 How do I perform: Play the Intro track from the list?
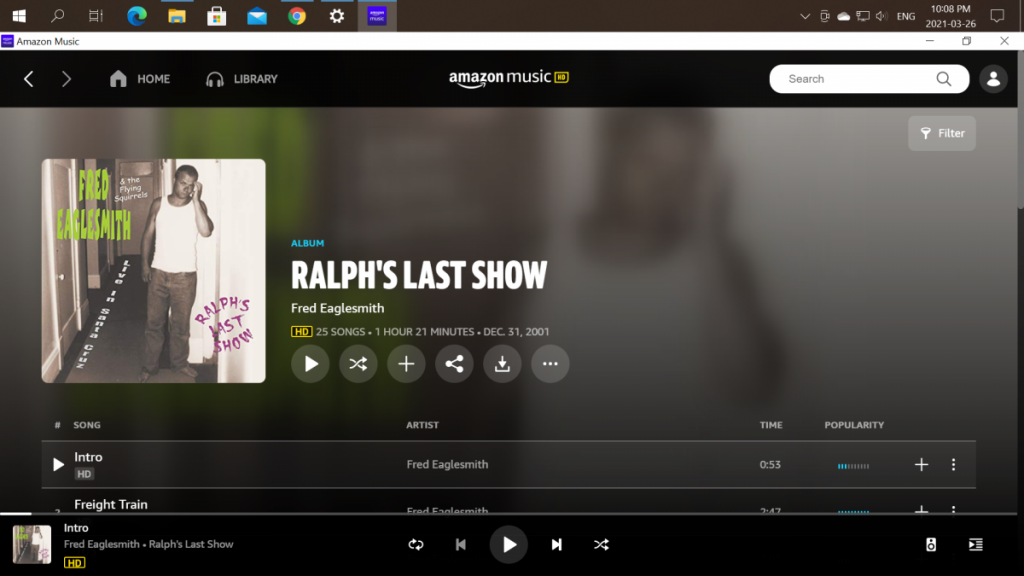58,464
